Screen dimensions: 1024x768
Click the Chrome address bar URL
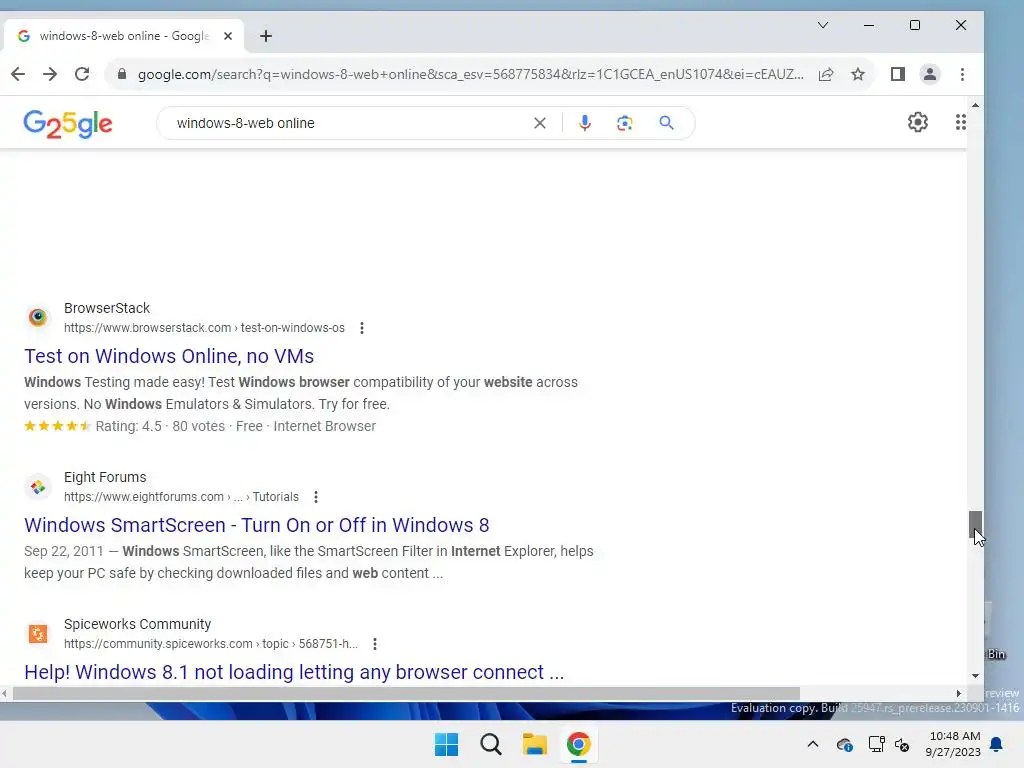point(470,74)
